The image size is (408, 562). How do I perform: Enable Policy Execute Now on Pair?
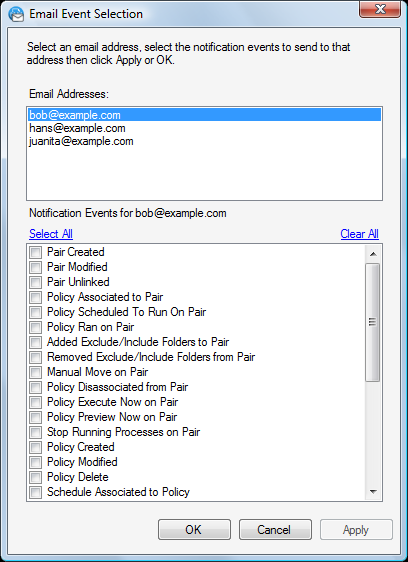tap(35, 403)
